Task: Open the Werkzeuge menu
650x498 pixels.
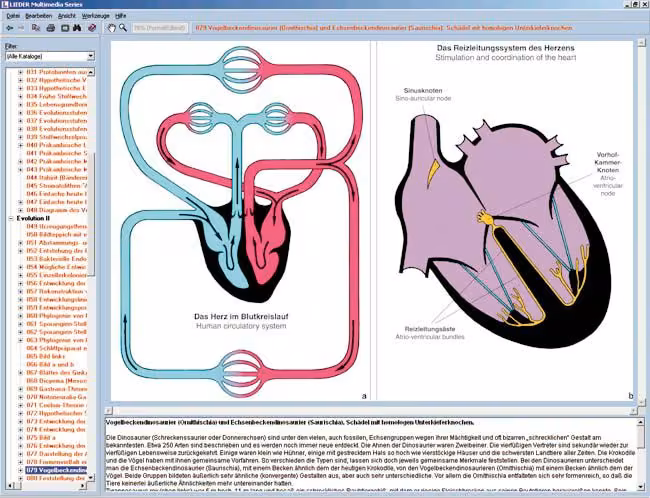Action: 96,16
